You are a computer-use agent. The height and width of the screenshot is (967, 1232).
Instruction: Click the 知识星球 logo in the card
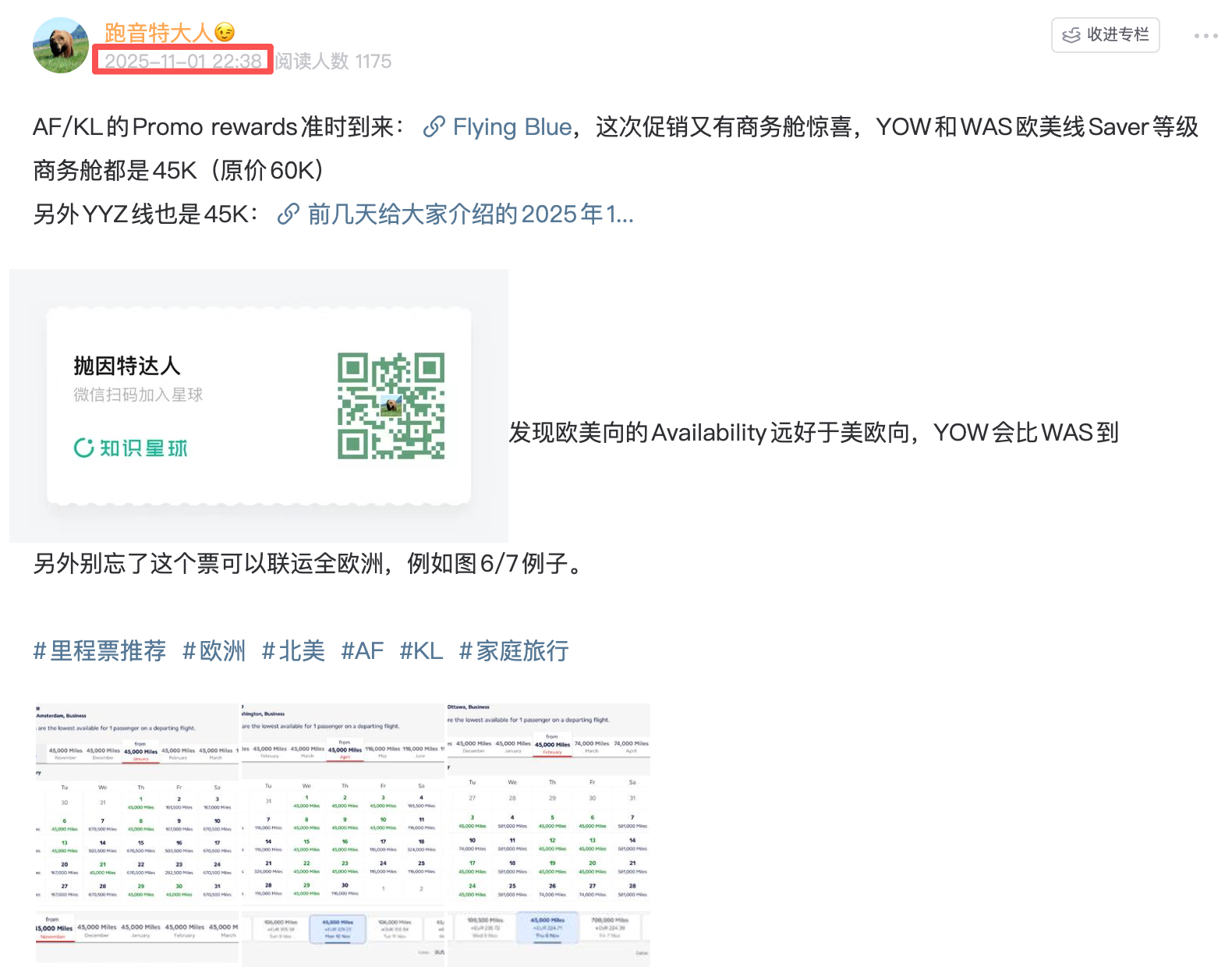click(x=131, y=448)
